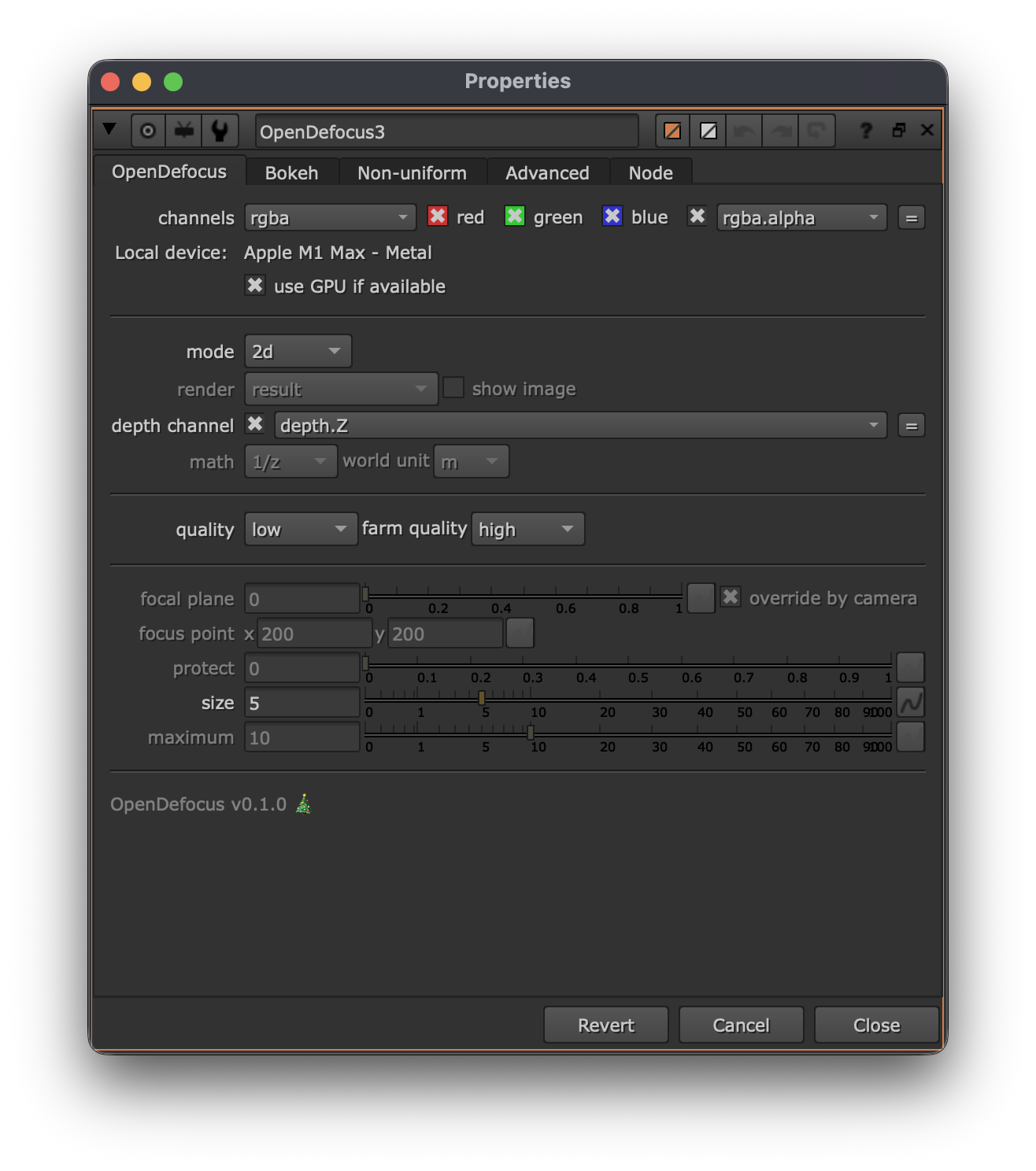
Task: Disable the use GPU if available checkbox
Action: (x=255, y=286)
